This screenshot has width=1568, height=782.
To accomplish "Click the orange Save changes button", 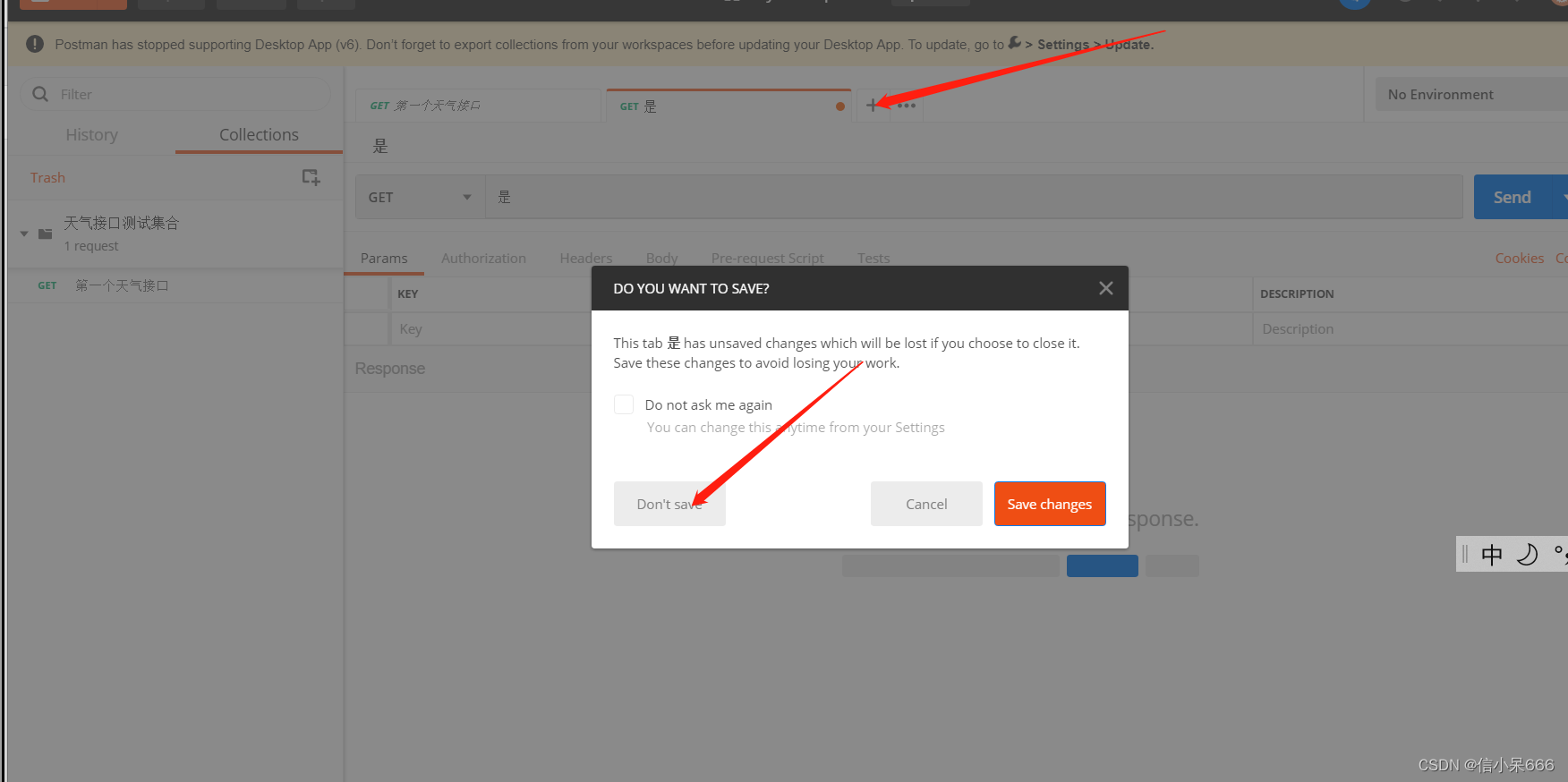I will [x=1050, y=504].
